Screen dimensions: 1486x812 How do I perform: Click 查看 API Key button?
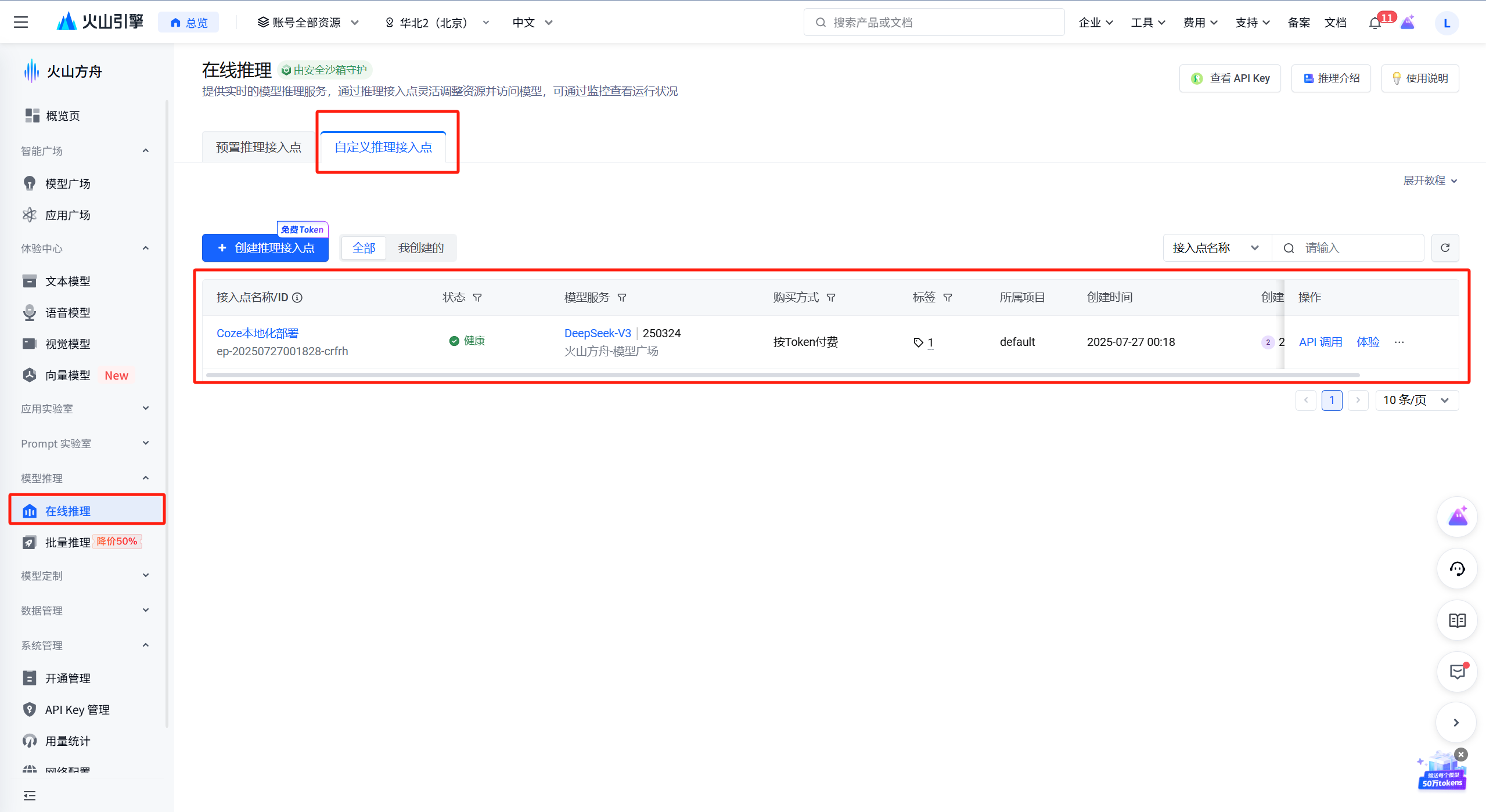coord(1230,78)
